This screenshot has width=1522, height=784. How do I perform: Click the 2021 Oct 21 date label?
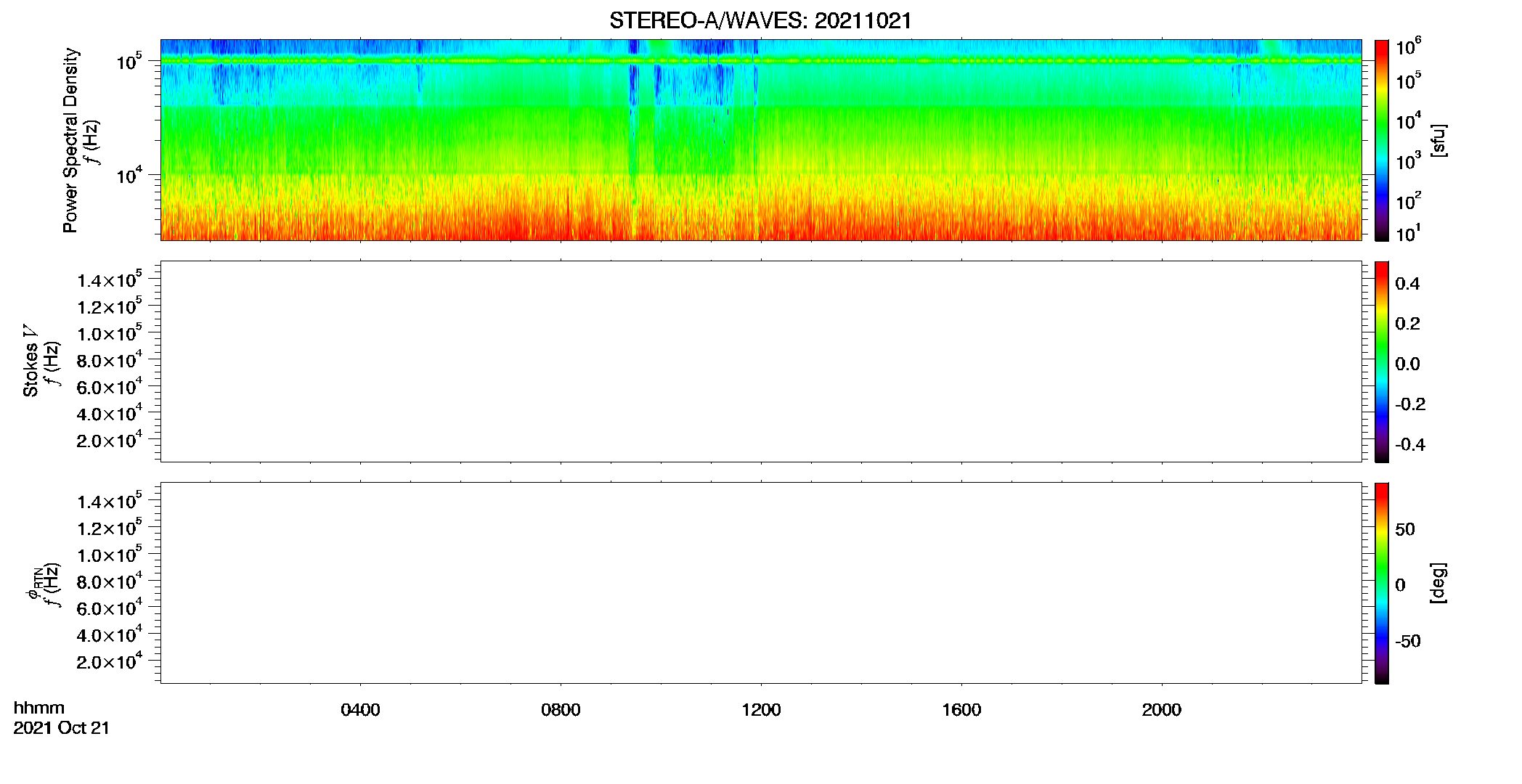(62, 728)
